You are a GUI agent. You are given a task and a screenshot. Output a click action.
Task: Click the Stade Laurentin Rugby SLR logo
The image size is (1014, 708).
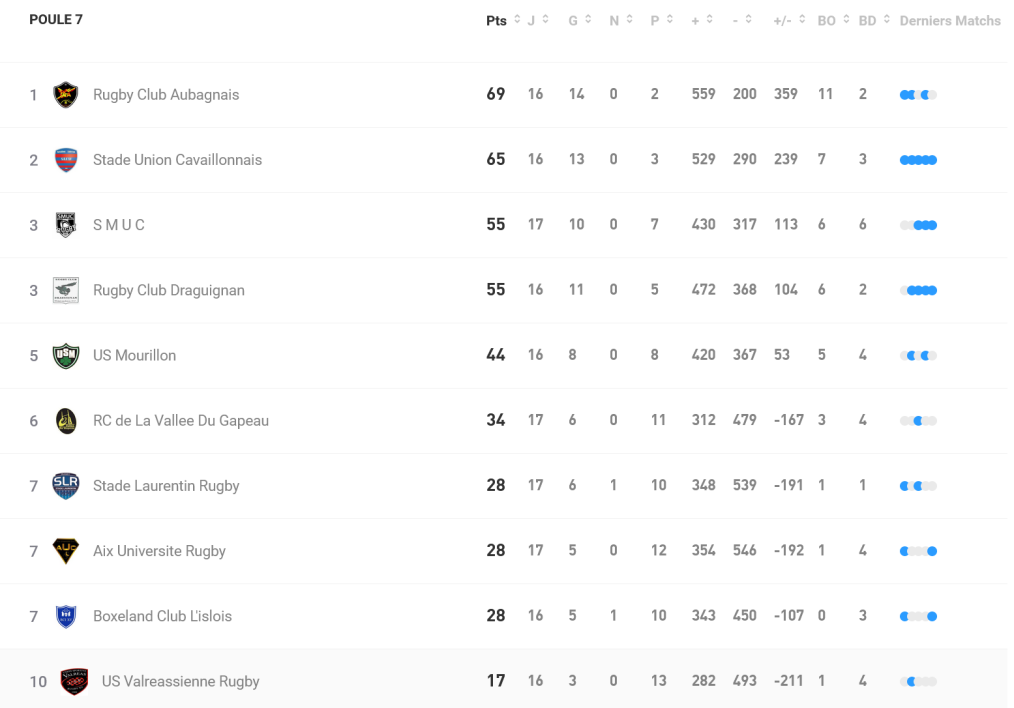point(66,486)
